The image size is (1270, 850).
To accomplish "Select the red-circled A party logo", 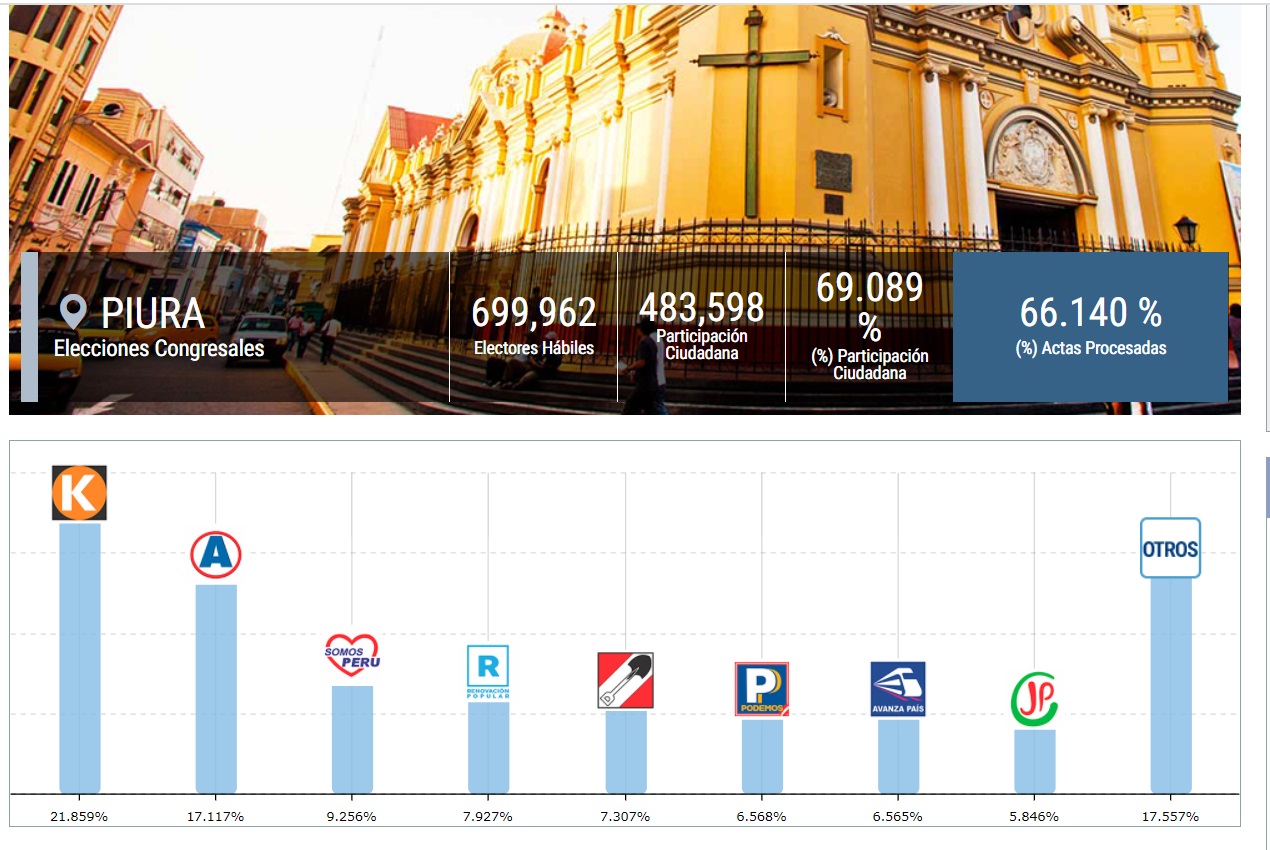I will (x=216, y=555).
